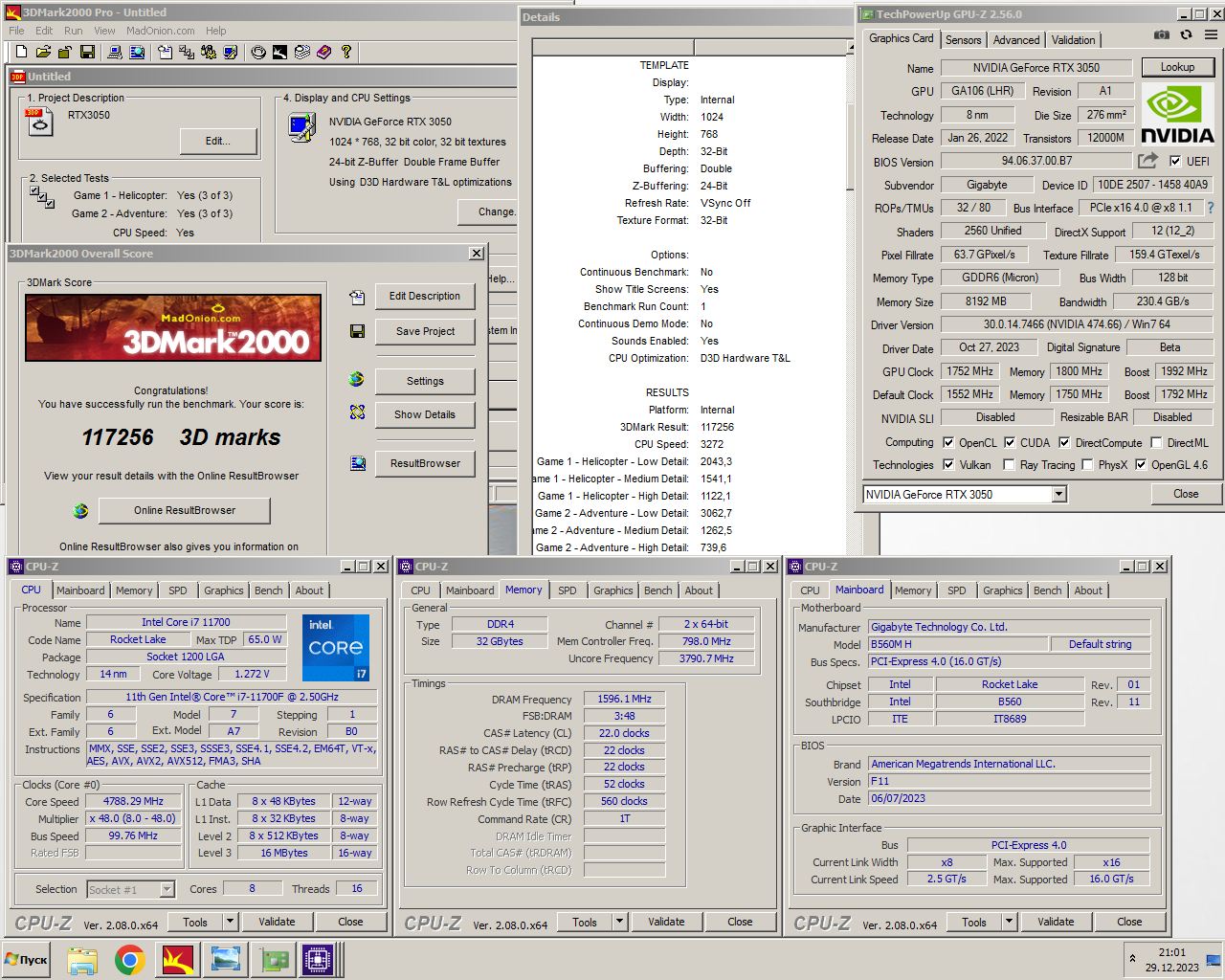This screenshot has width=1225, height=980.
Task: Expand Tools dropdown arrow in CPU-Z Mainboard window
Action: coord(1009,922)
